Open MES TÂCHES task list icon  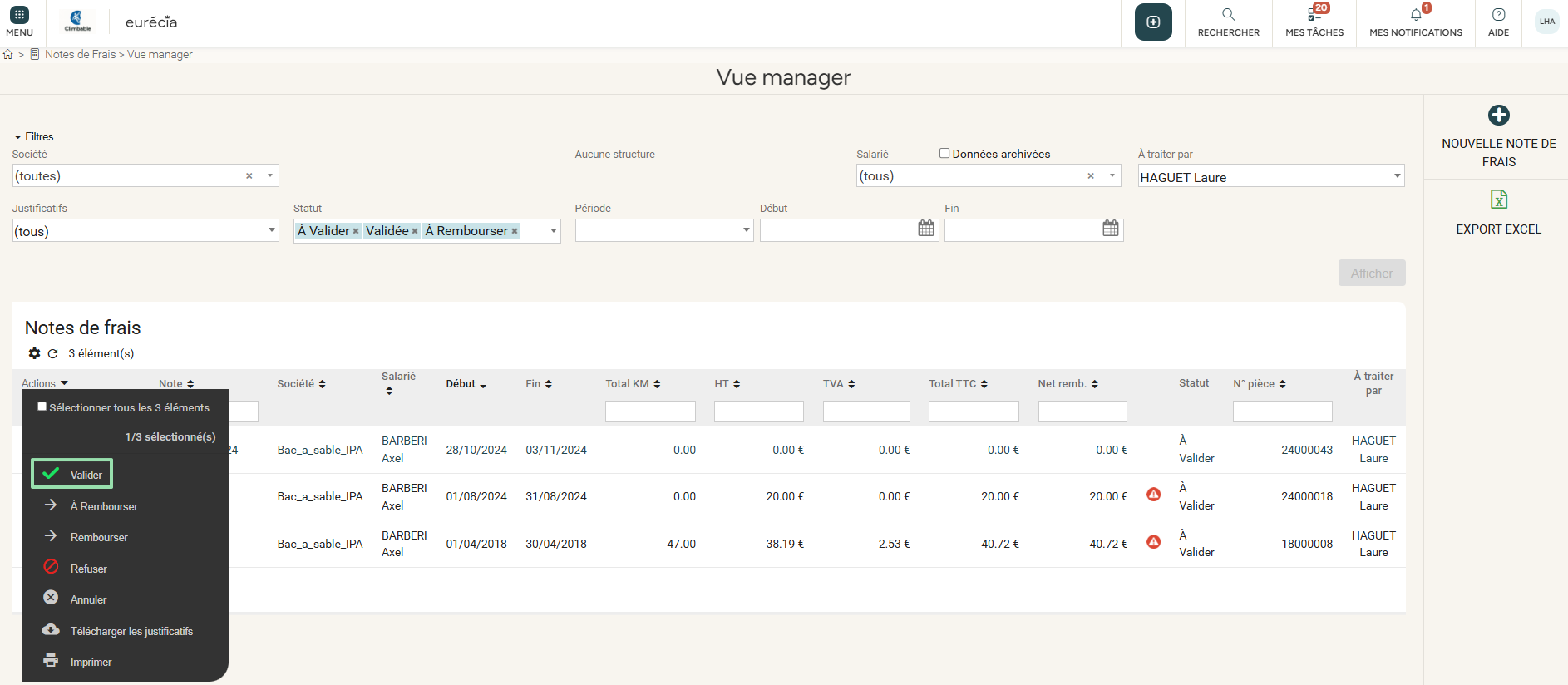1314,15
